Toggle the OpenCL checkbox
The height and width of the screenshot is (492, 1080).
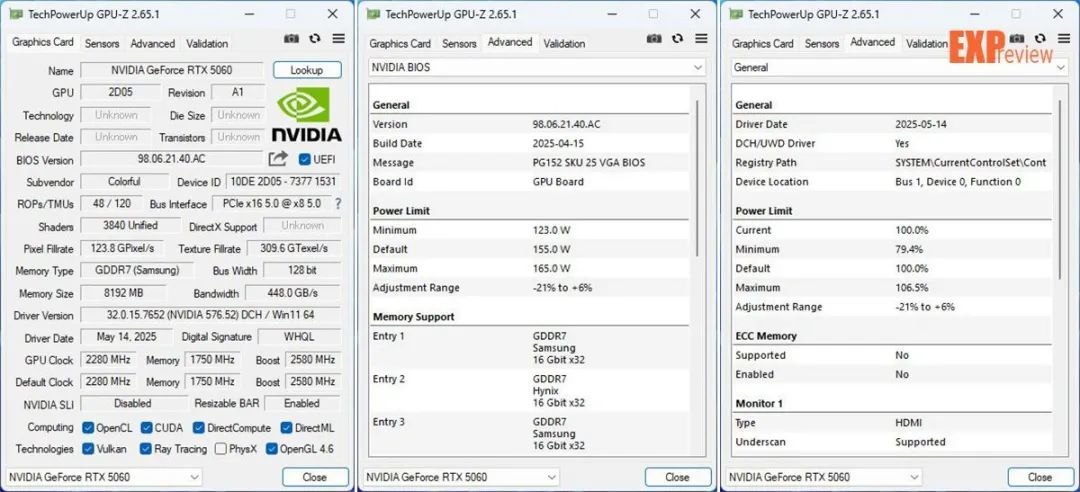coord(87,428)
